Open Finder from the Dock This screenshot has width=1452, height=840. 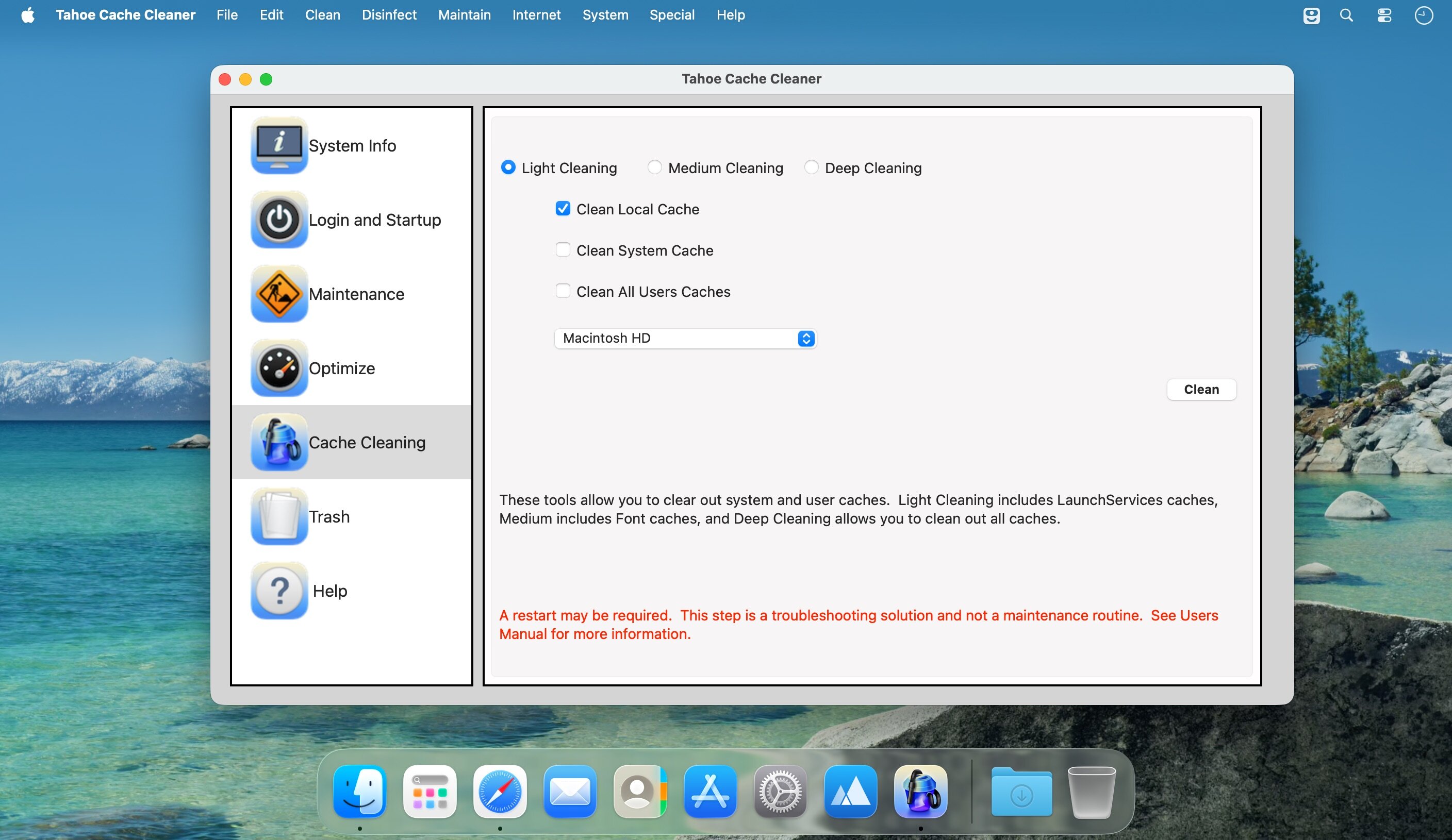coord(360,792)
